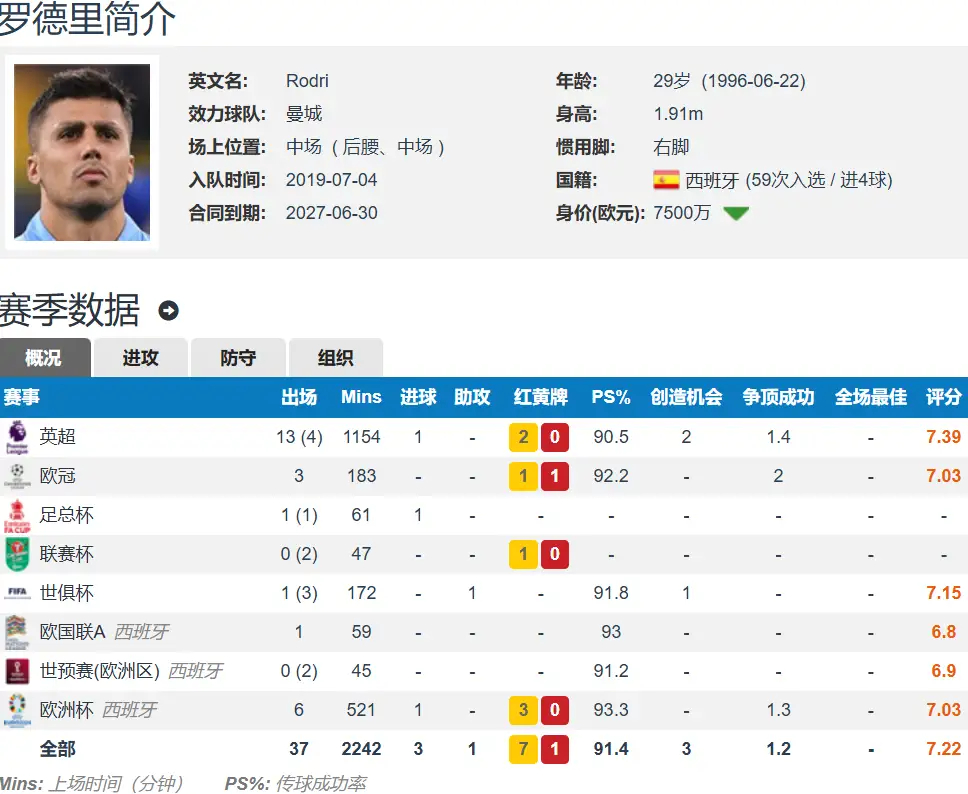Click the World Cup qualifier (世预赛) icon
Screen dimensions: 968x794
pyautogui.click(x=18, y=671)
